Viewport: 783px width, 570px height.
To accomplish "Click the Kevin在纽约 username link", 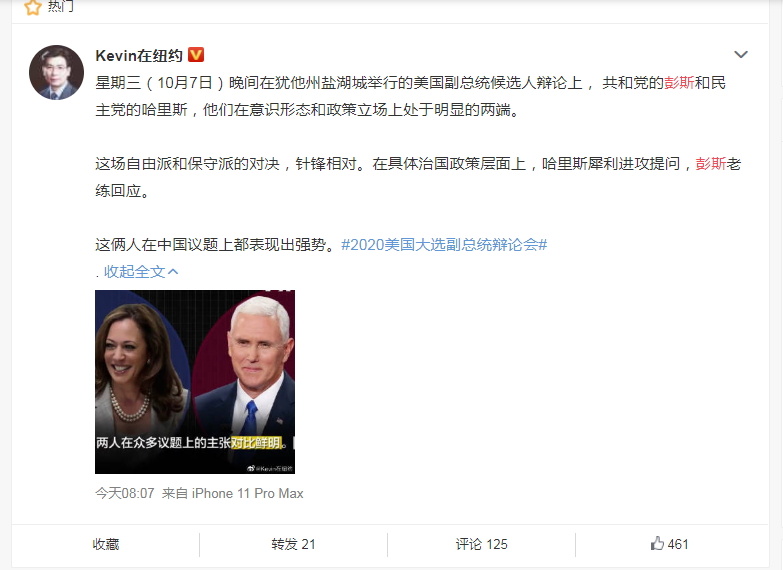I will [x=139, y=55].
